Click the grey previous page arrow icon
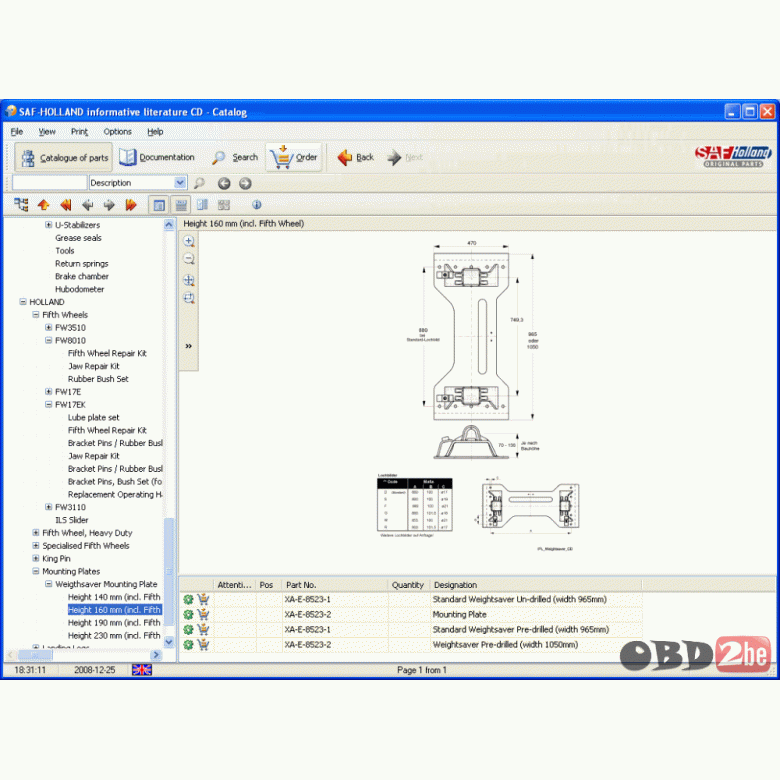 [88, 204]
